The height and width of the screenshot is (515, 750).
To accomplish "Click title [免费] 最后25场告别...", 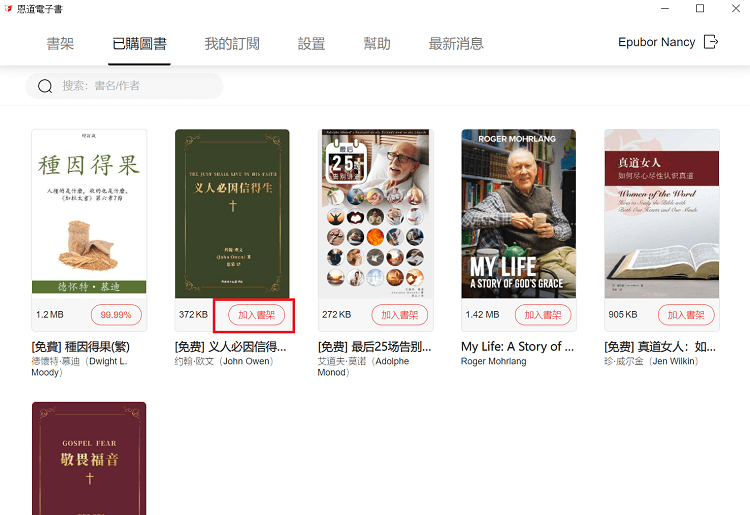I will click(375, 347).
